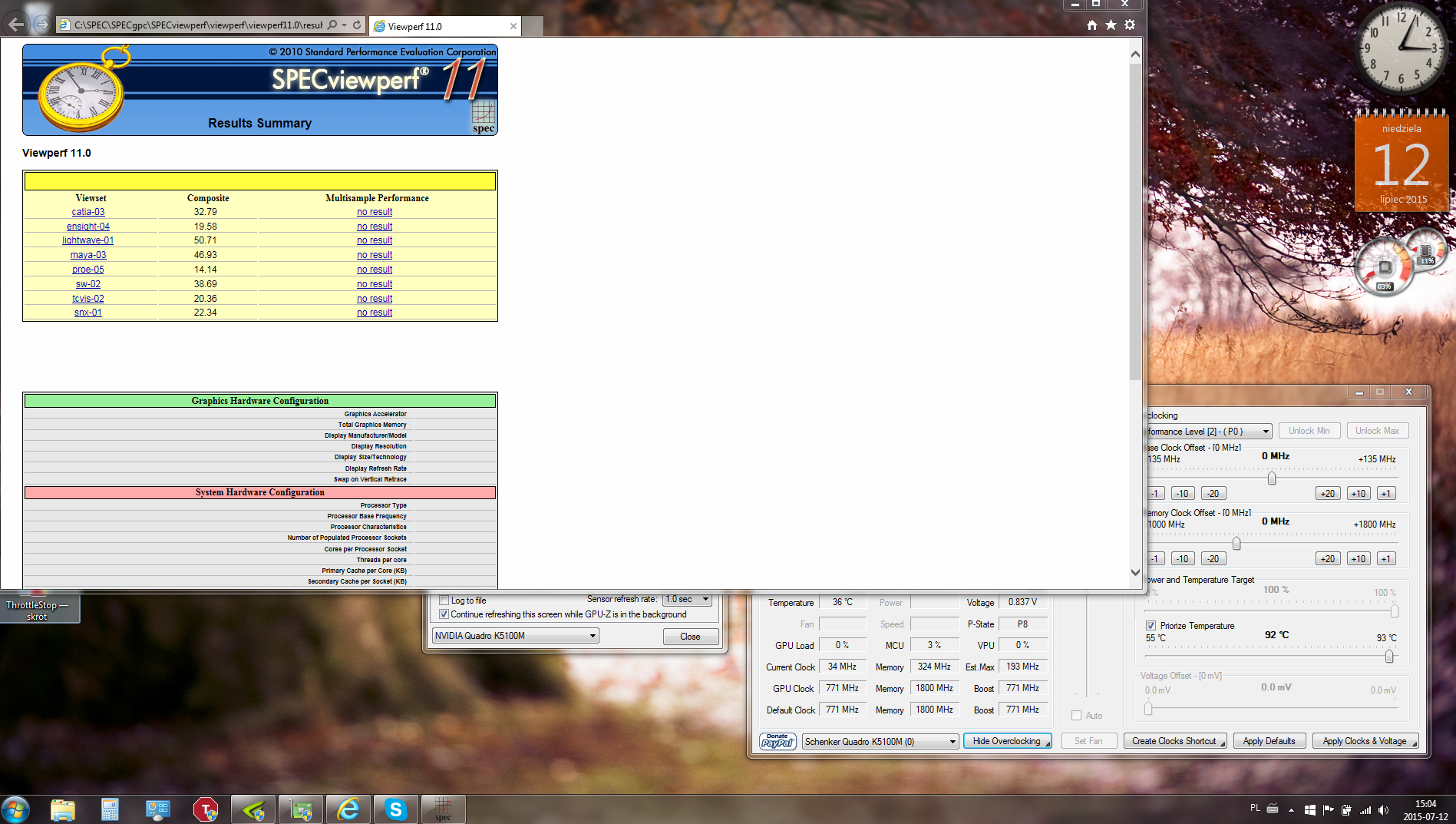Open the lightwave-01 viewset link
Image resolution: width=1456 pixels, height=824 pixels.
(x=88, y=240)
